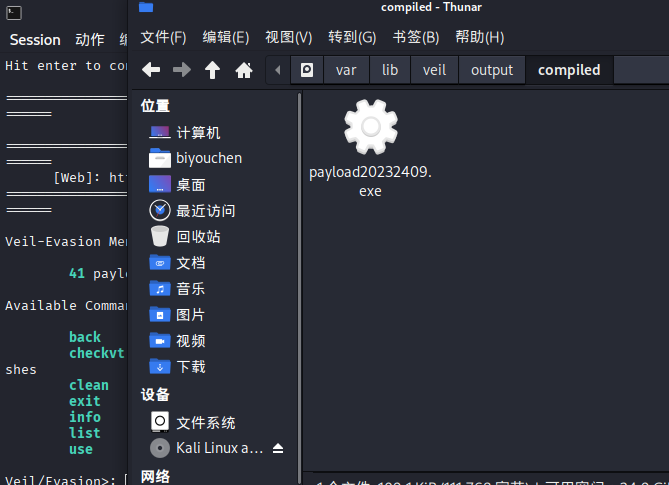Open the output path segment
The height and width of the screenshot is (485, 669).
tap(492, 70)
